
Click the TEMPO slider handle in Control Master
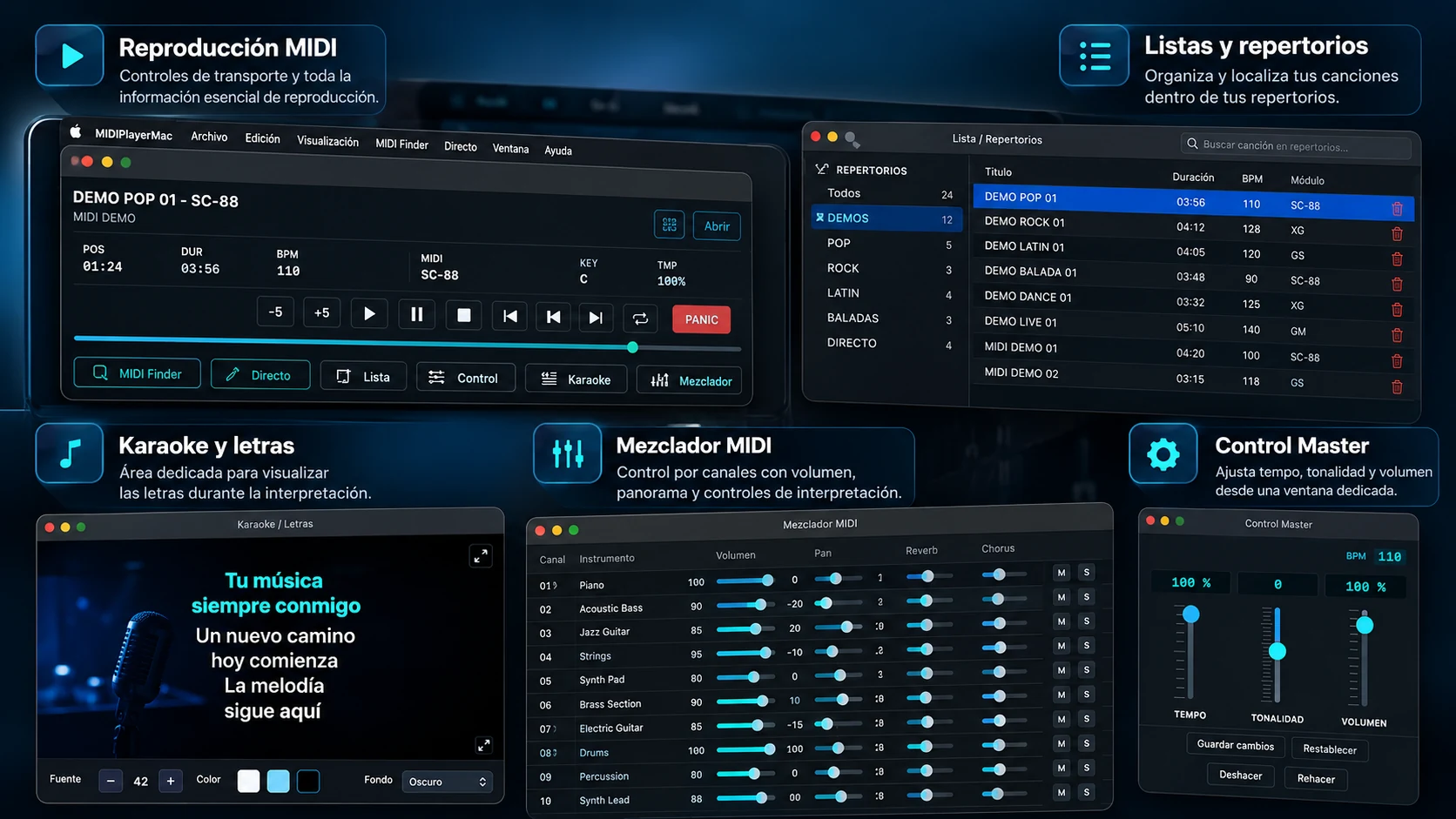pos(1190,614)
